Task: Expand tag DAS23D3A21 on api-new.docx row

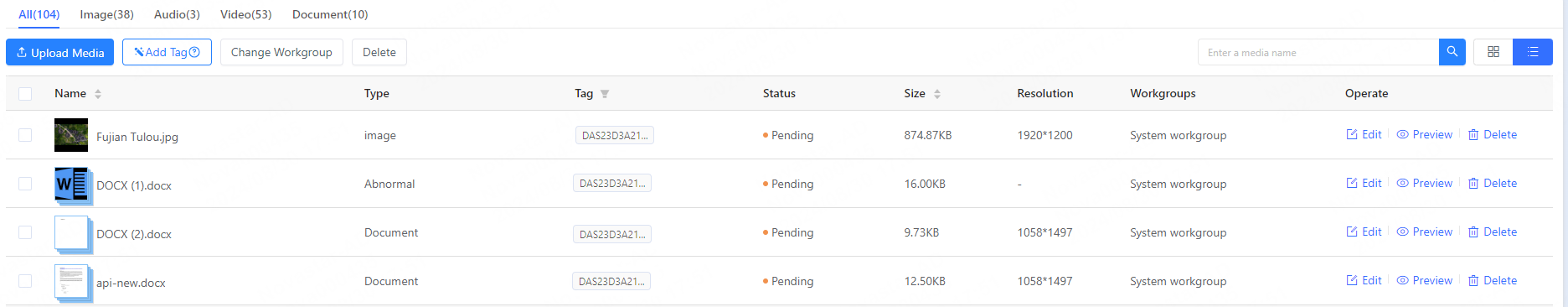Action: tap(611, 281)
